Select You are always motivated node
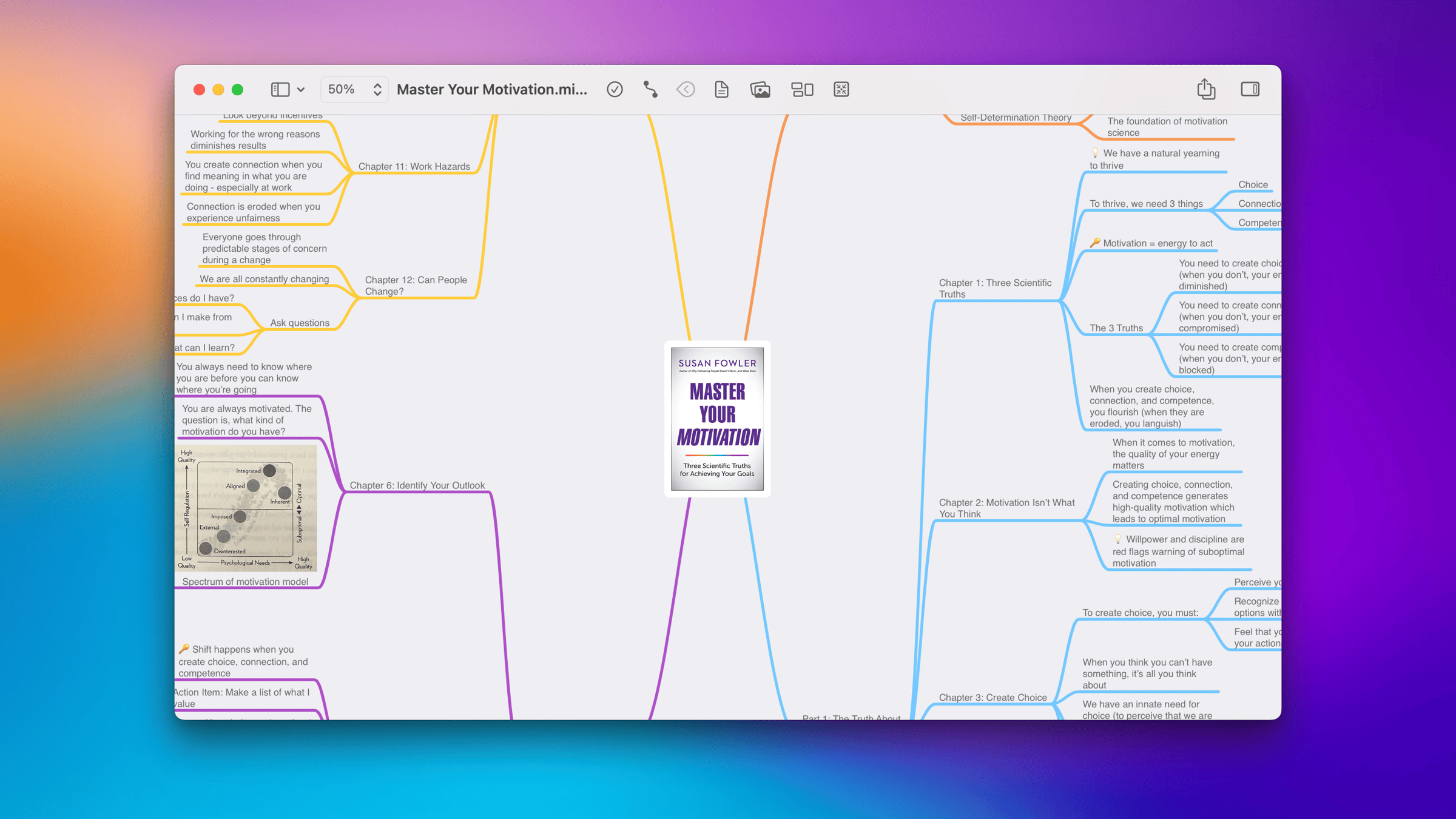 pos(246,420)
